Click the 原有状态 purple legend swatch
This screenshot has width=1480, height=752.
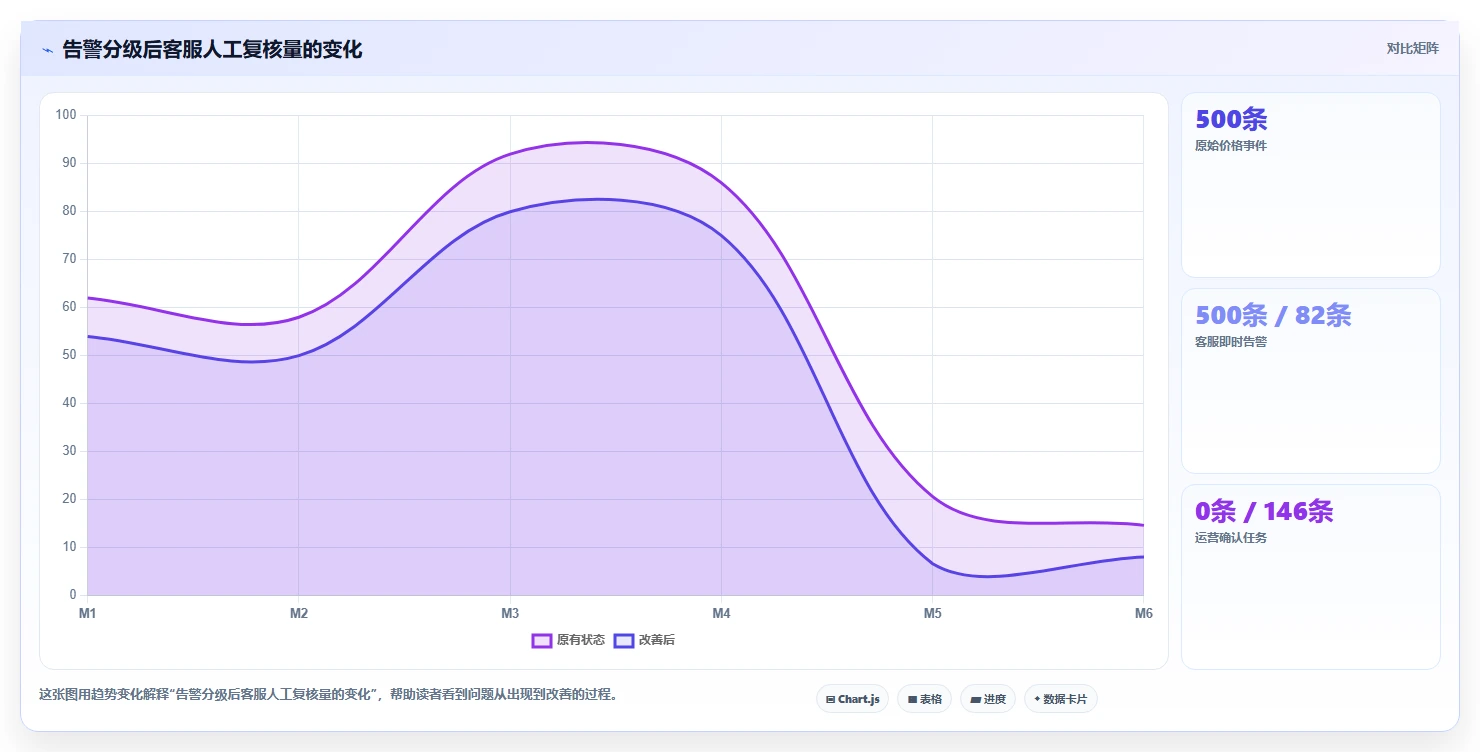tap(542, 640)
